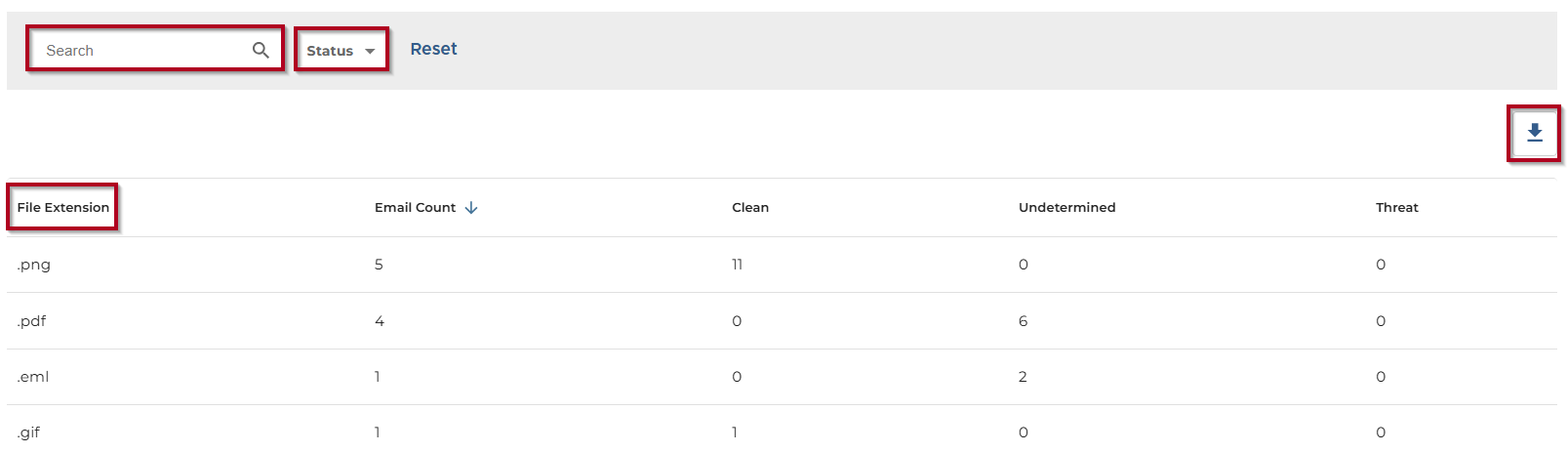
Task: Click the Email Count sort arrow
Action: pos(471,208)
